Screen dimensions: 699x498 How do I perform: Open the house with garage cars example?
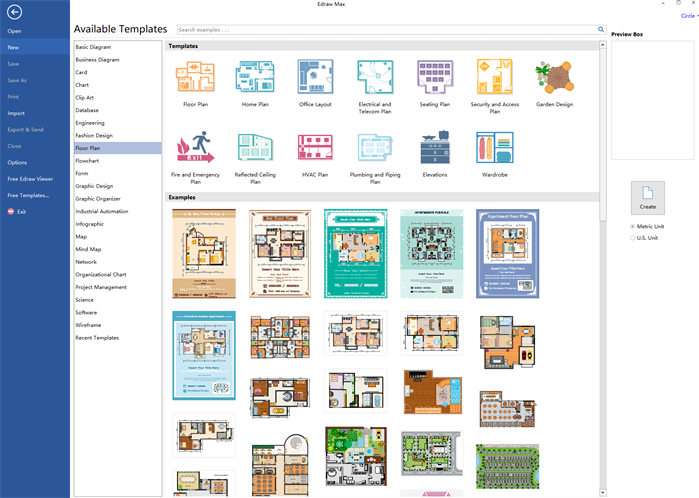pyautogui.click(x=507, y=342)
